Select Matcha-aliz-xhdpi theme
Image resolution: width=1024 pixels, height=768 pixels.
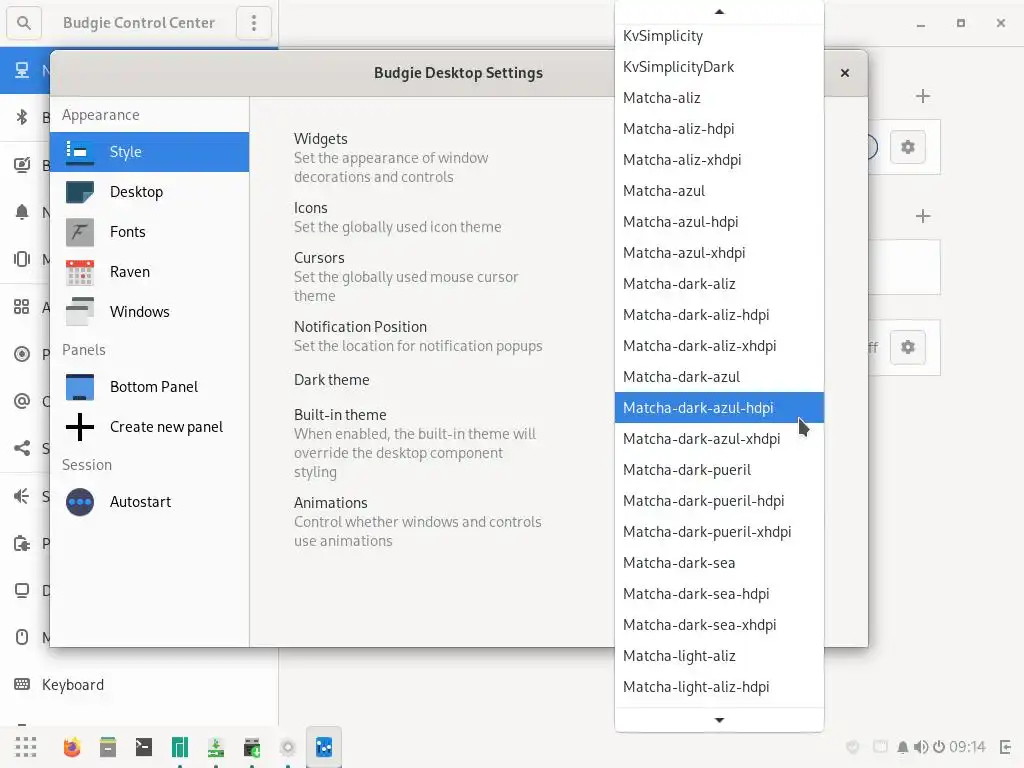(719, 160)
